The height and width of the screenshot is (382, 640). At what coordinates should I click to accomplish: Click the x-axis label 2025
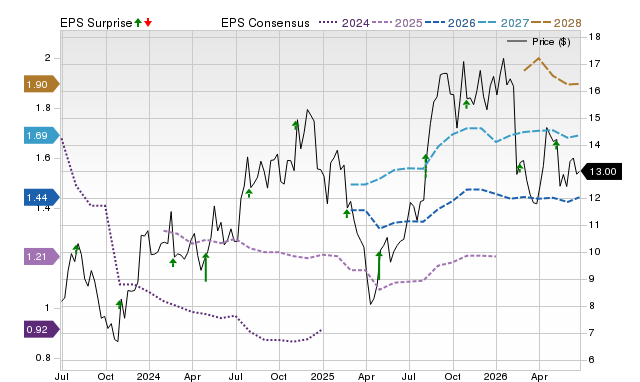tap(322, 376)
